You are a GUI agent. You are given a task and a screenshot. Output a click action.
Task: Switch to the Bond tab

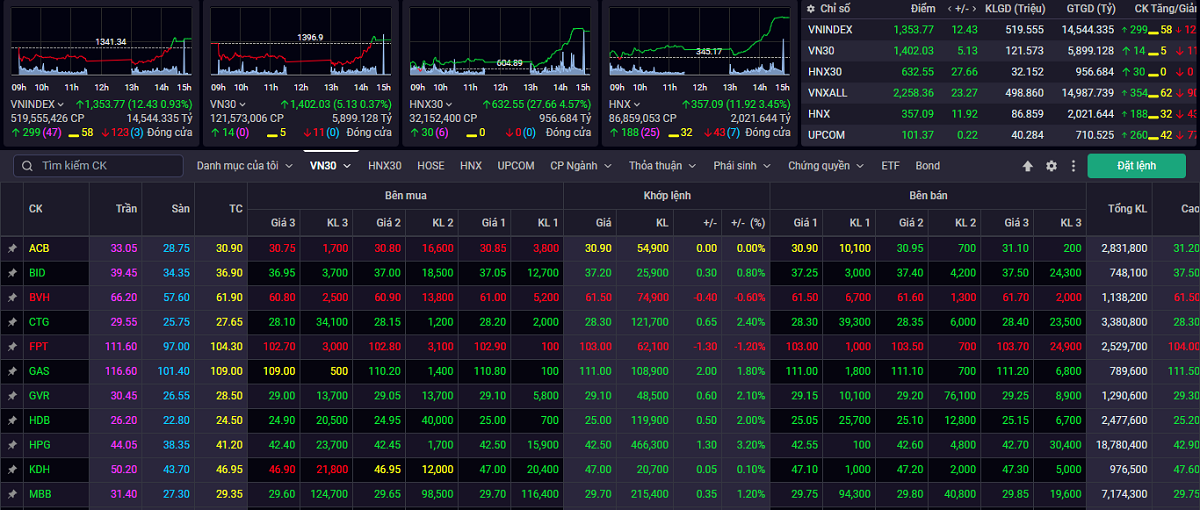927,166
